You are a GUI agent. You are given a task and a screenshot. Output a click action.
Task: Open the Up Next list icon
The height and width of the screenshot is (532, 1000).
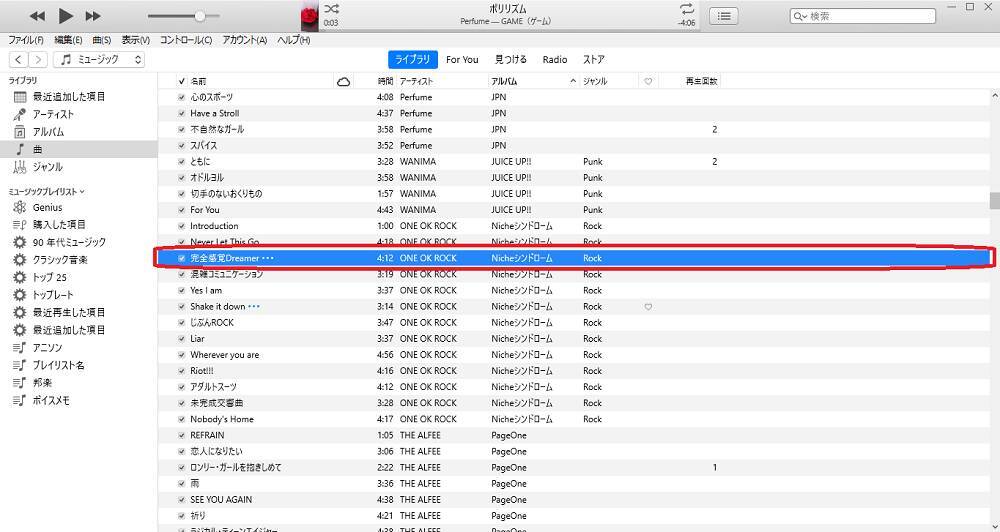point(724,16)
